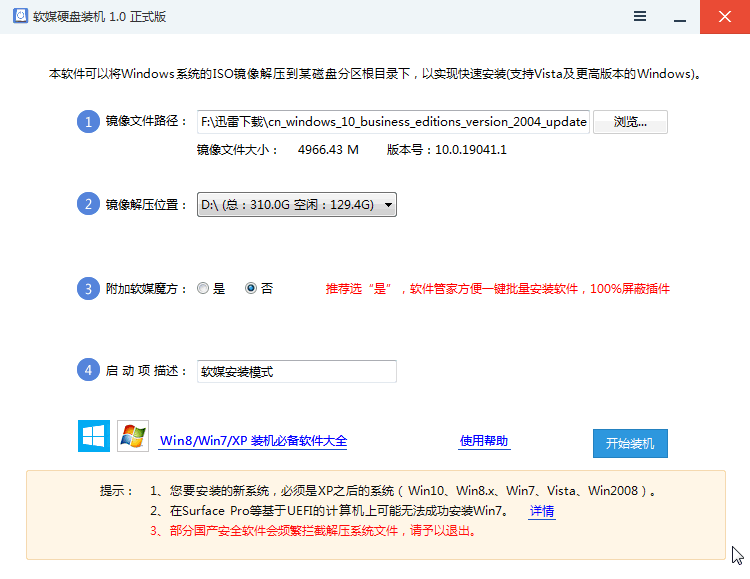Open the hamburger menu in title bar
This screenshot has width=750, height=579.
tap(638, 16)
